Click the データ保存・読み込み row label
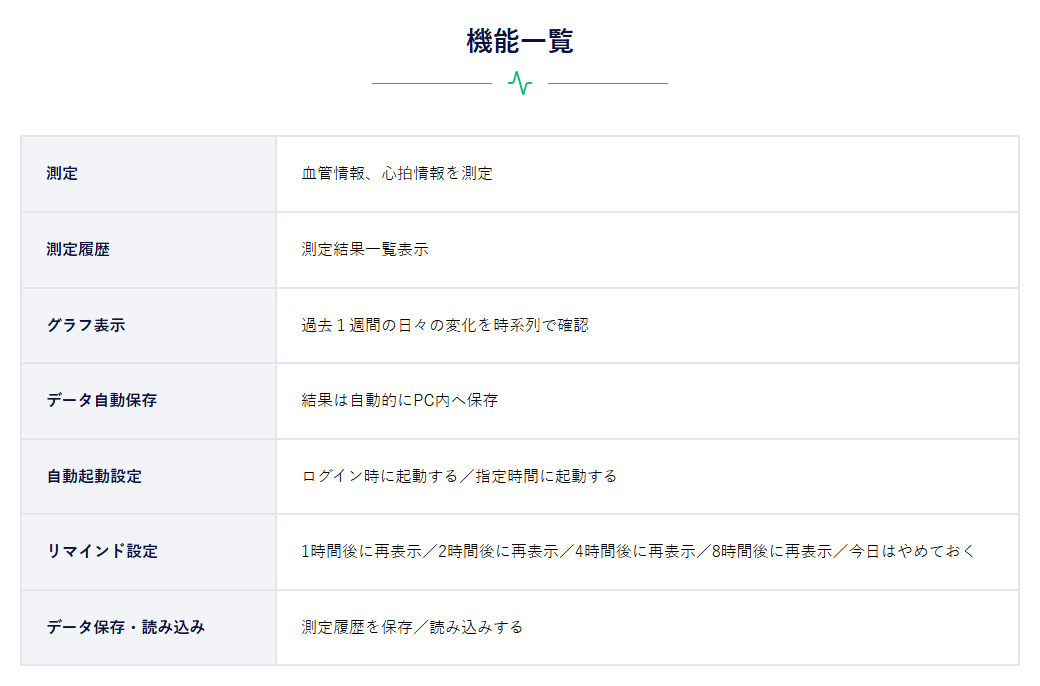The width and height of the screenshot is (1040, 686). pyautogui.click(x=125, y=627)
